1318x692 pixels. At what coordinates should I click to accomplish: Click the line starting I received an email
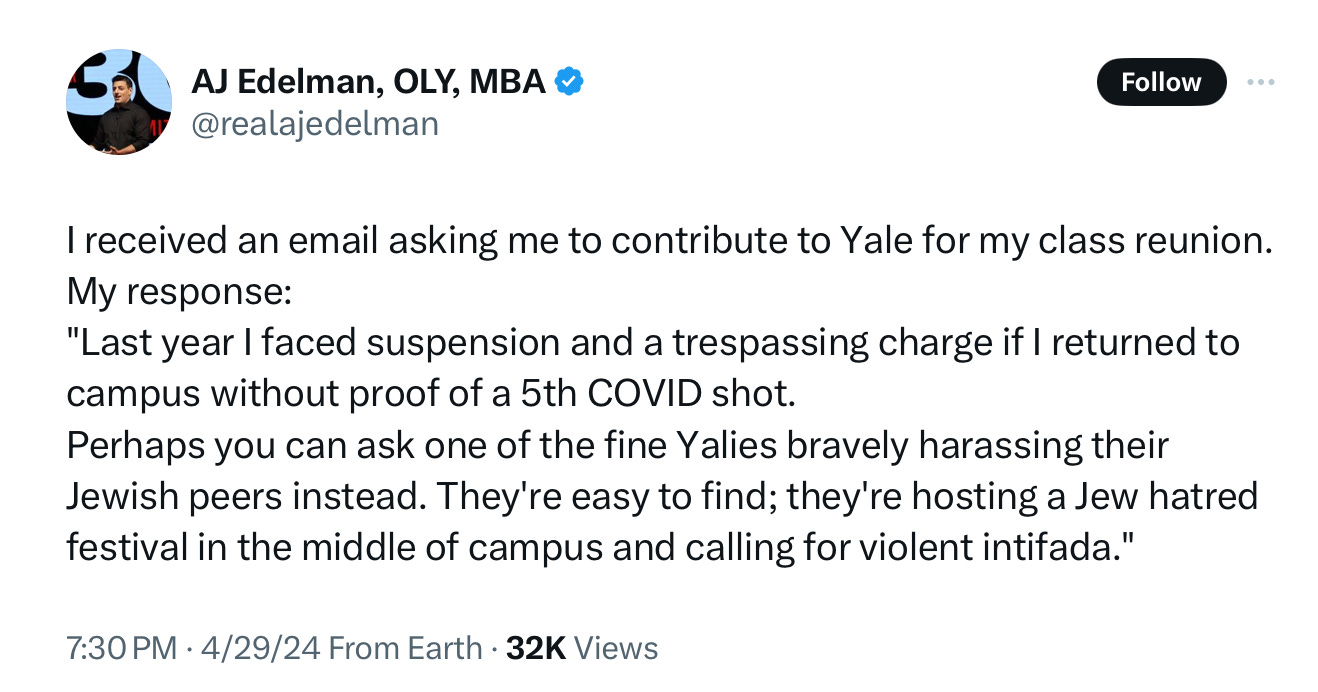point(669,241)
